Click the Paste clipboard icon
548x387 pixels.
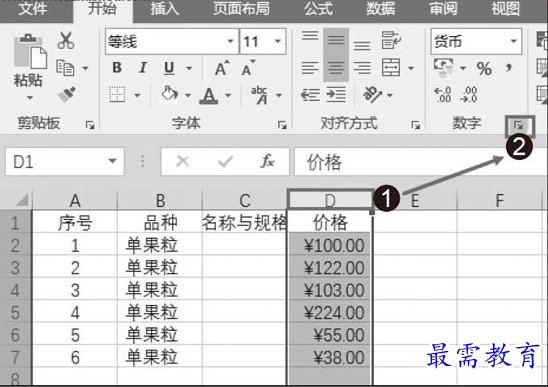(x=30, y=51)
